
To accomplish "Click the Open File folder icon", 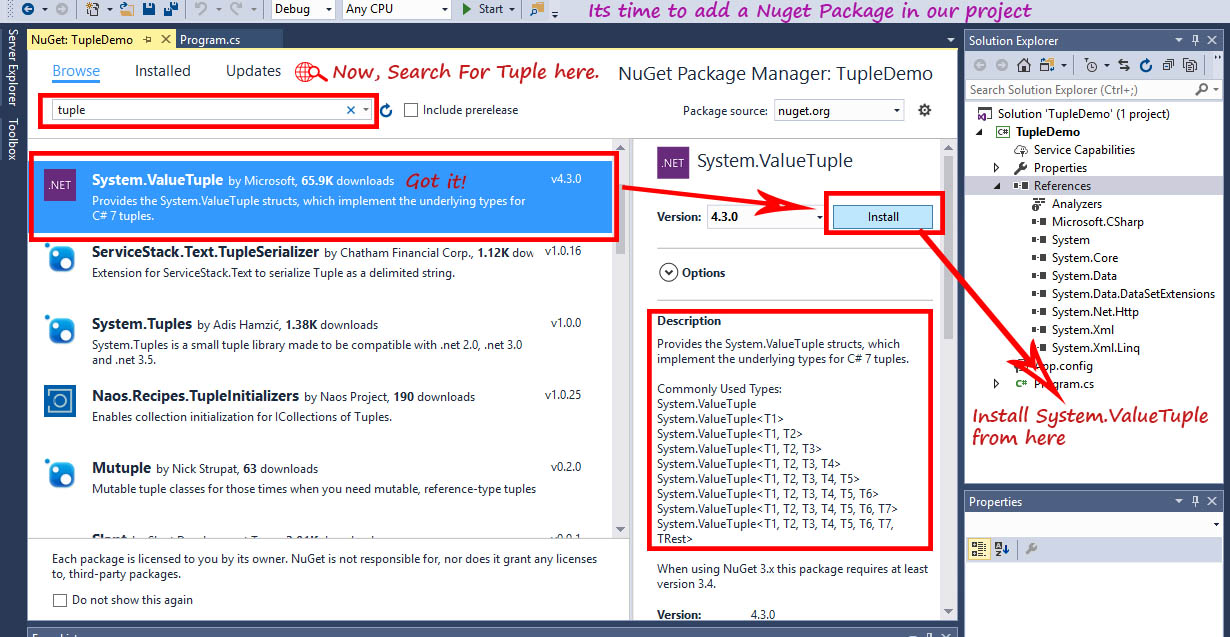I will point(127,9).
